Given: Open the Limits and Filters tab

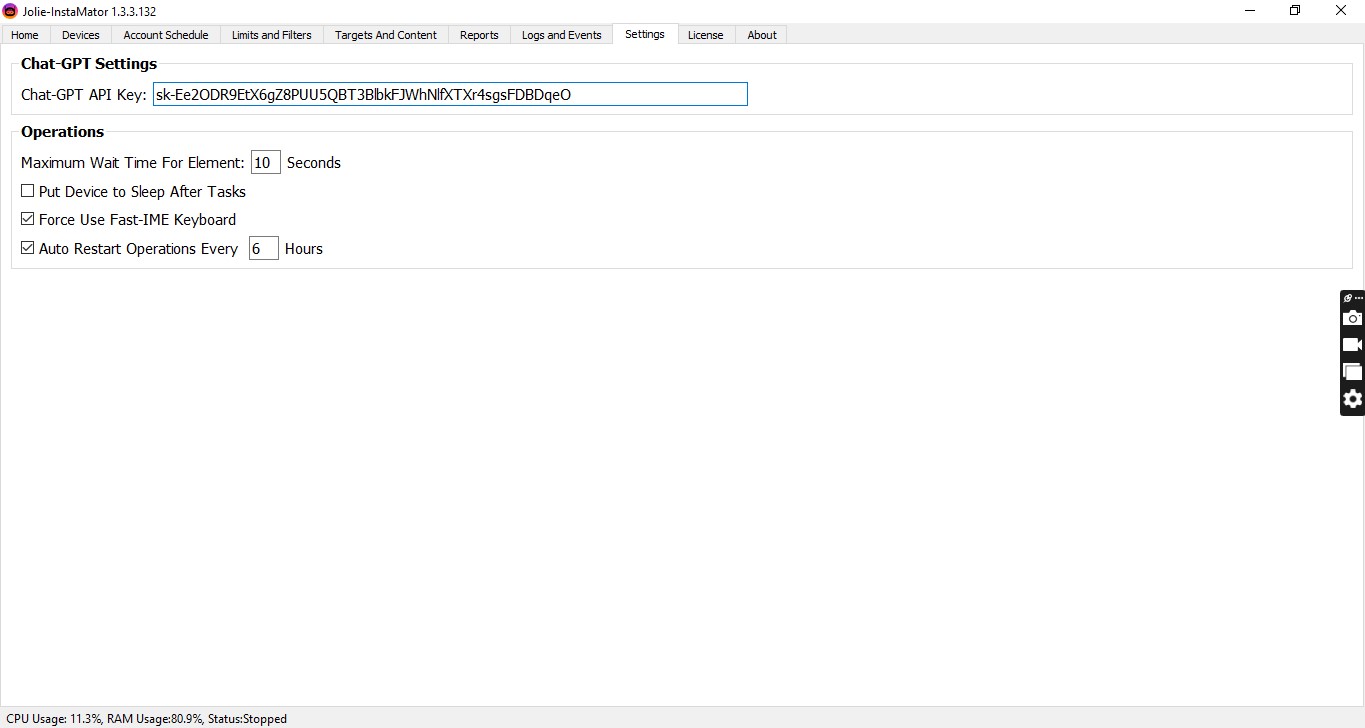Looking at the screenshot, I should tap(271, 35).
